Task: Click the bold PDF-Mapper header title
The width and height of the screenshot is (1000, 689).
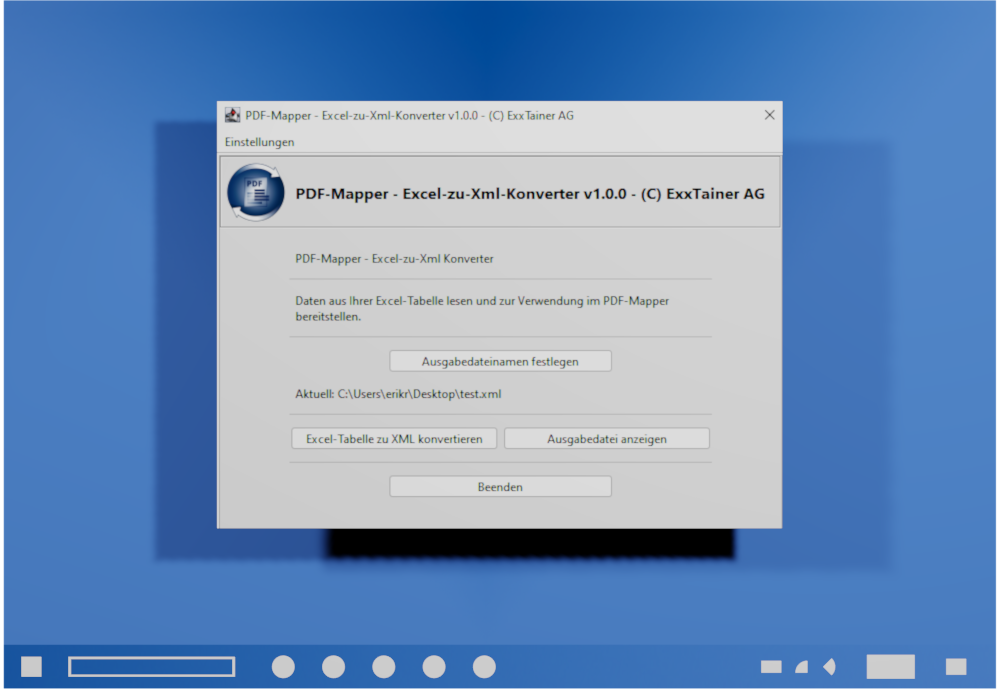Action: click(529, 193)
